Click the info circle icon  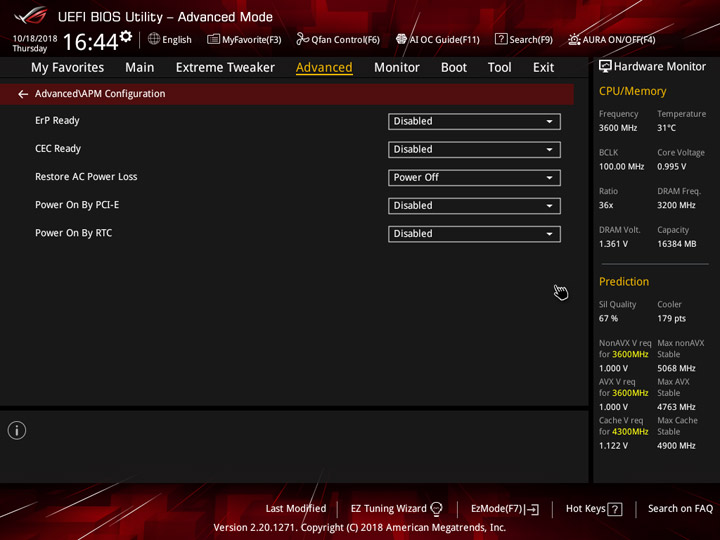(17, 430)
